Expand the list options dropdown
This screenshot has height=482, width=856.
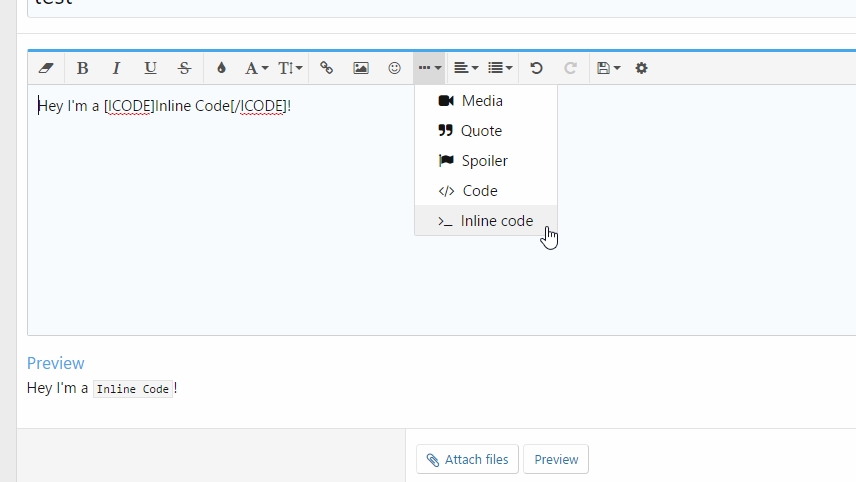(500, 68)
